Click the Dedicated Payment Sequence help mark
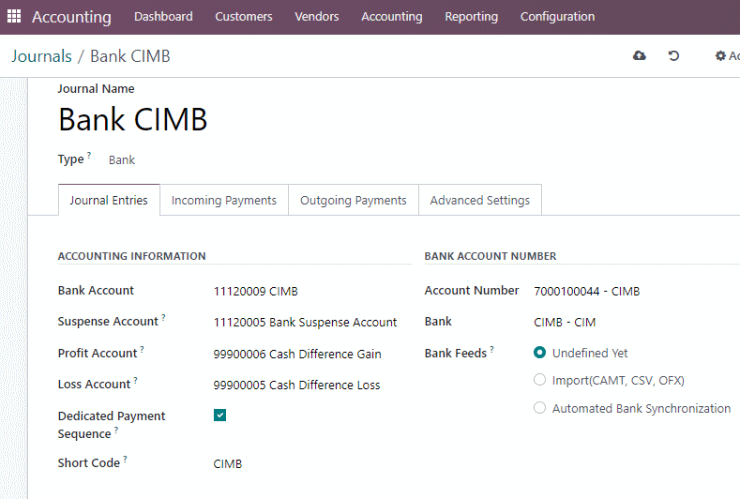This screenshot has width=740, height=499. point(116,430)
